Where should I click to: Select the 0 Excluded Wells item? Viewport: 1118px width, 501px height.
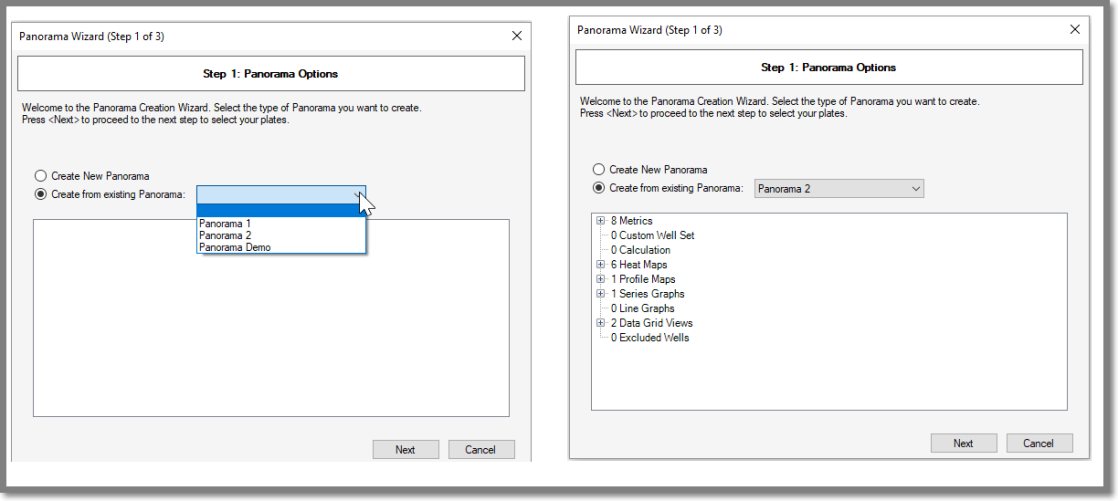(x=650, y=338)
